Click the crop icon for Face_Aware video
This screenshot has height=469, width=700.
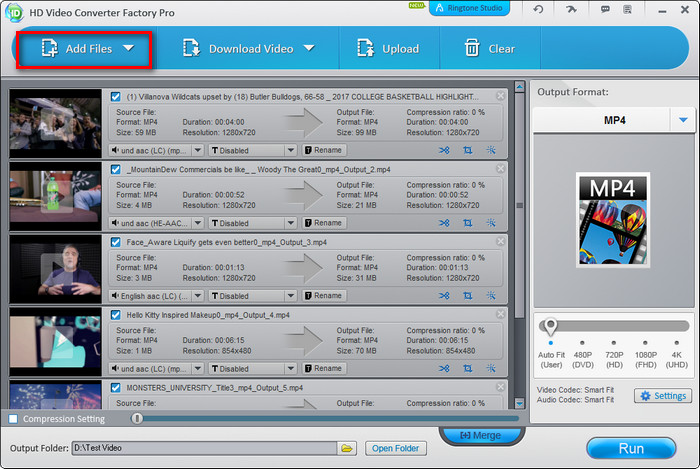pos(467,296)
